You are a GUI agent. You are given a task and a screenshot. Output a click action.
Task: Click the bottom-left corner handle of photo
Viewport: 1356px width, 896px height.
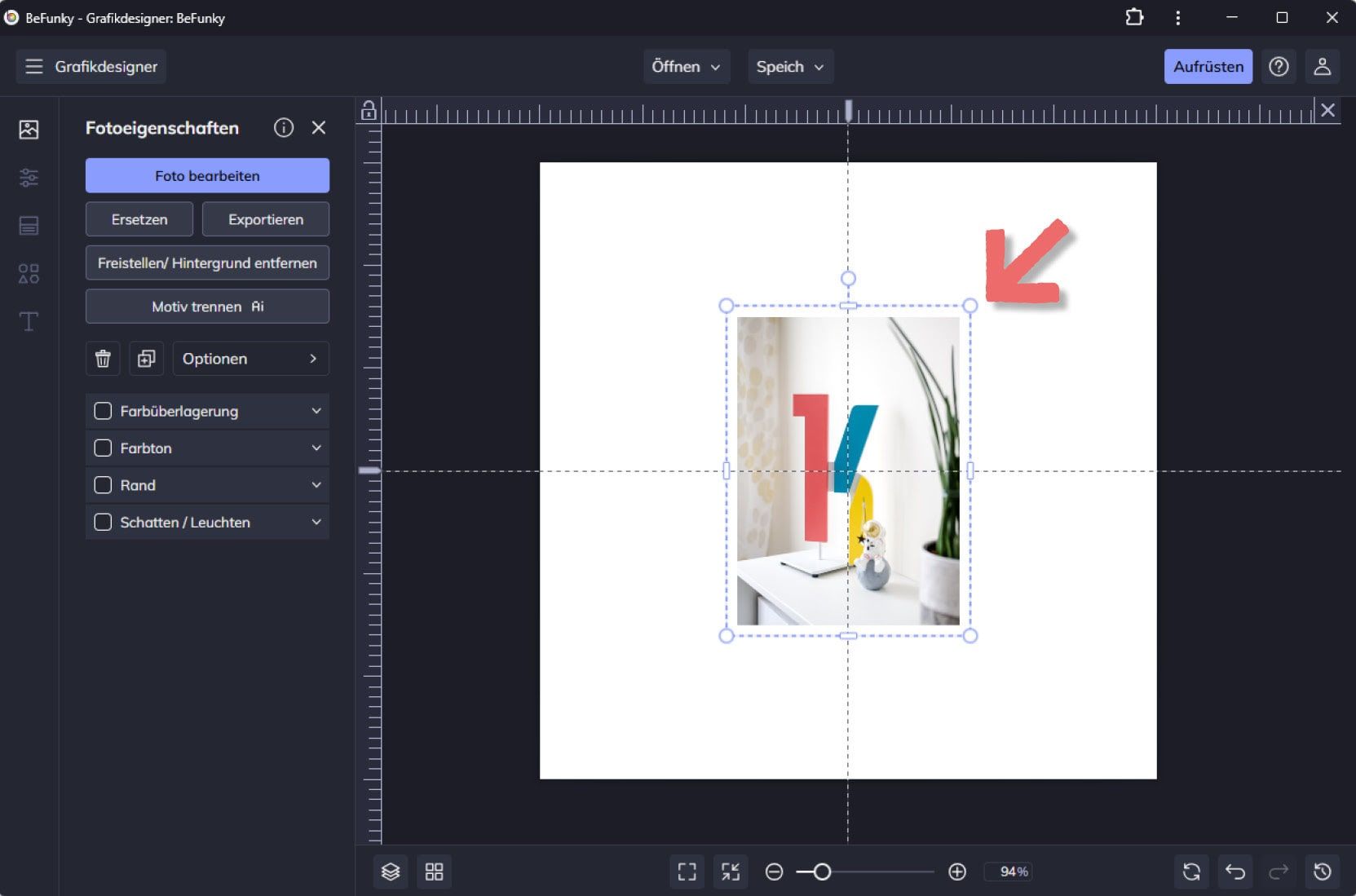(727, 635)
